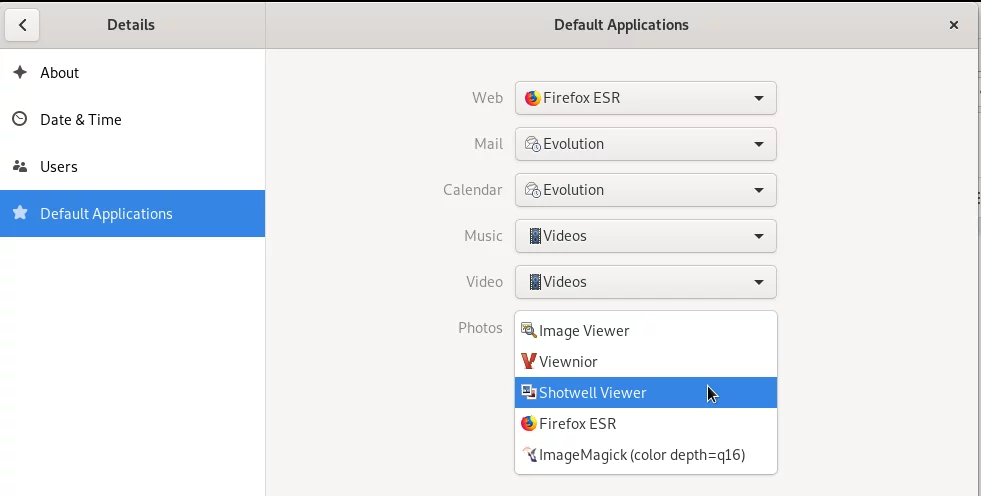The width and height of the screenshot is (981, 496).
Task: Click the Web field label
Action: pos(487,98)
